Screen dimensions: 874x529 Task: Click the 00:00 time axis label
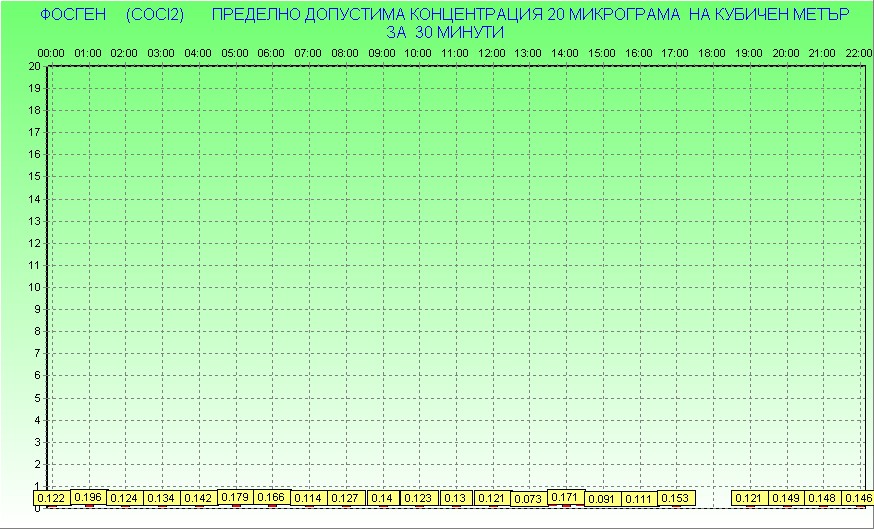point(51,52)
